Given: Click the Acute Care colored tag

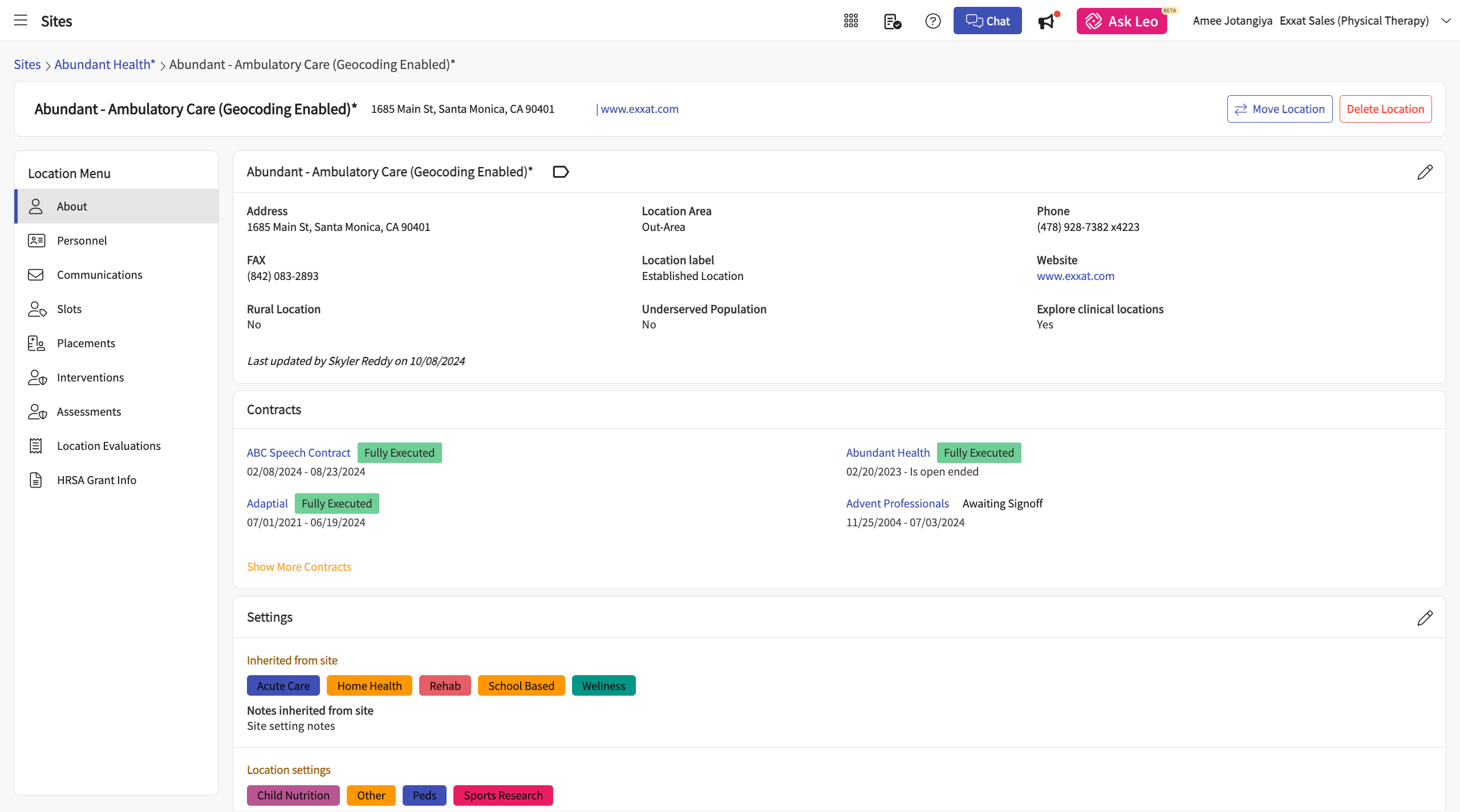Looking at the screenshot, I should tap(283, 686).
